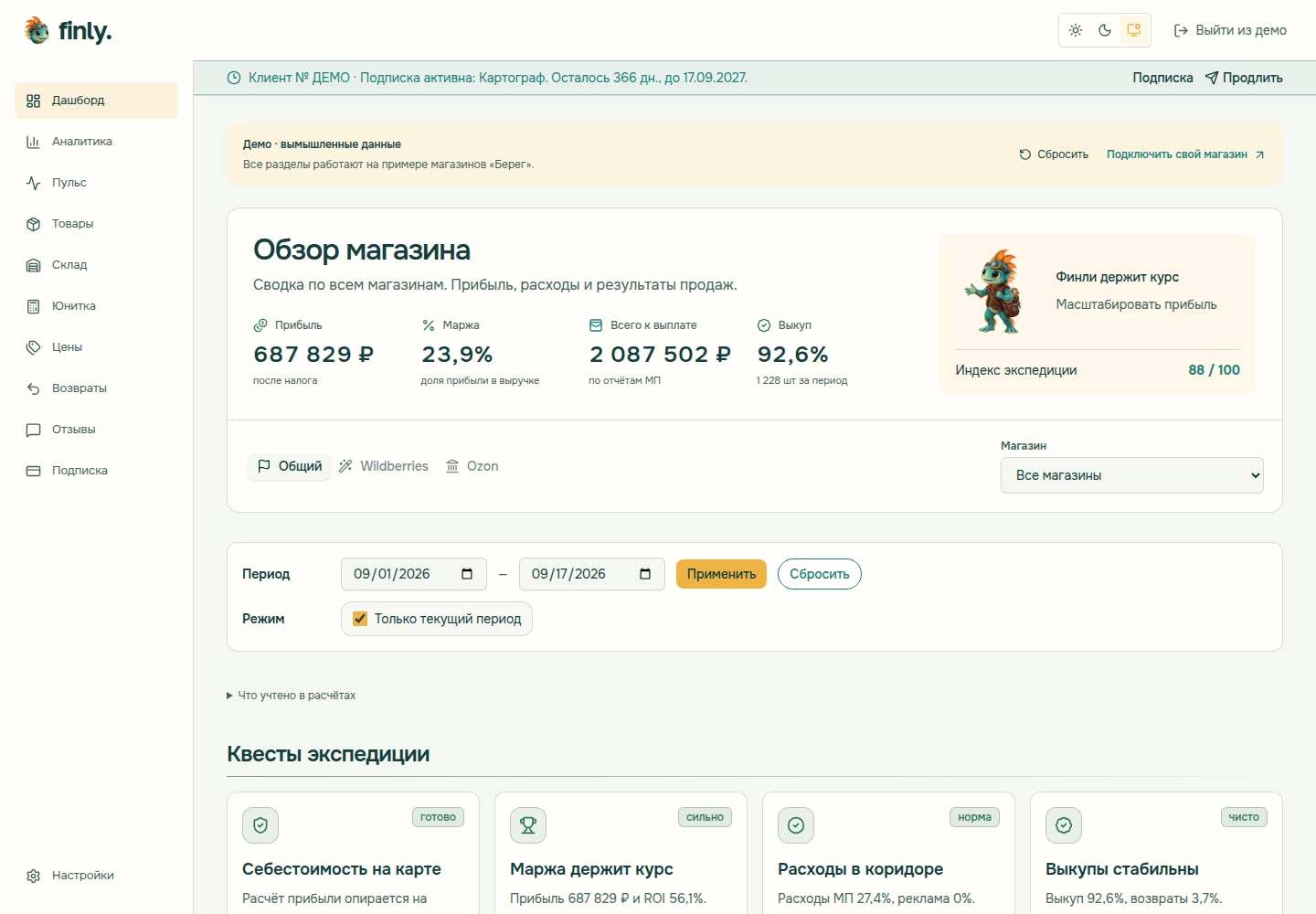Open the Все магазины dropdown

[x=1132, y=475]
